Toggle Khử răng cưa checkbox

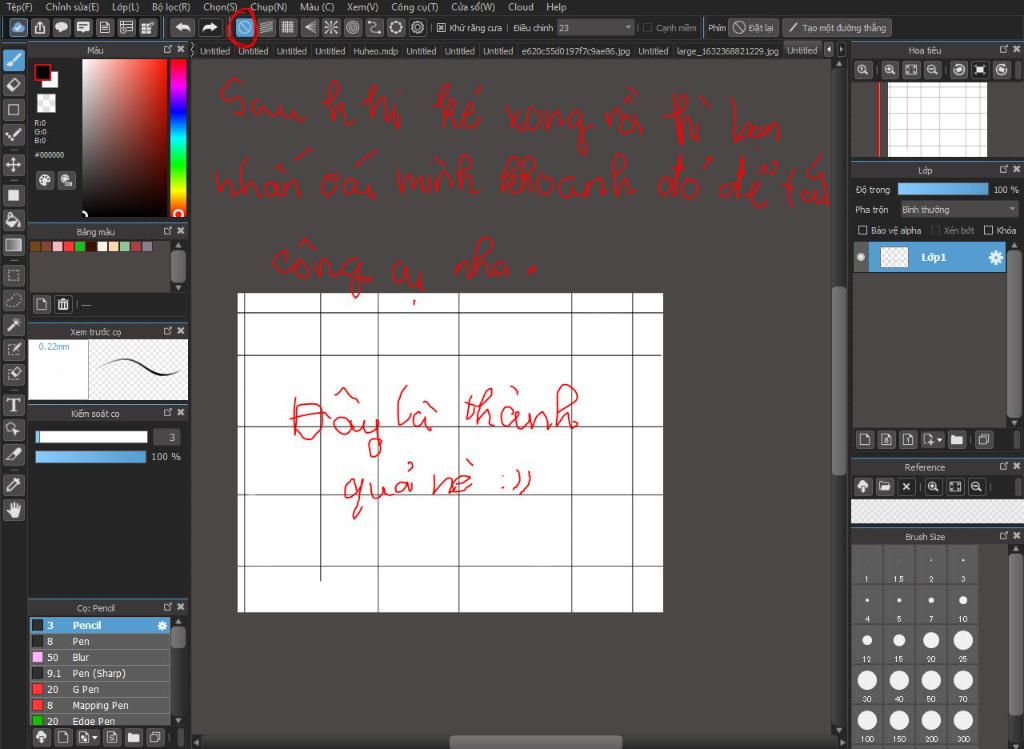(441, 27)
